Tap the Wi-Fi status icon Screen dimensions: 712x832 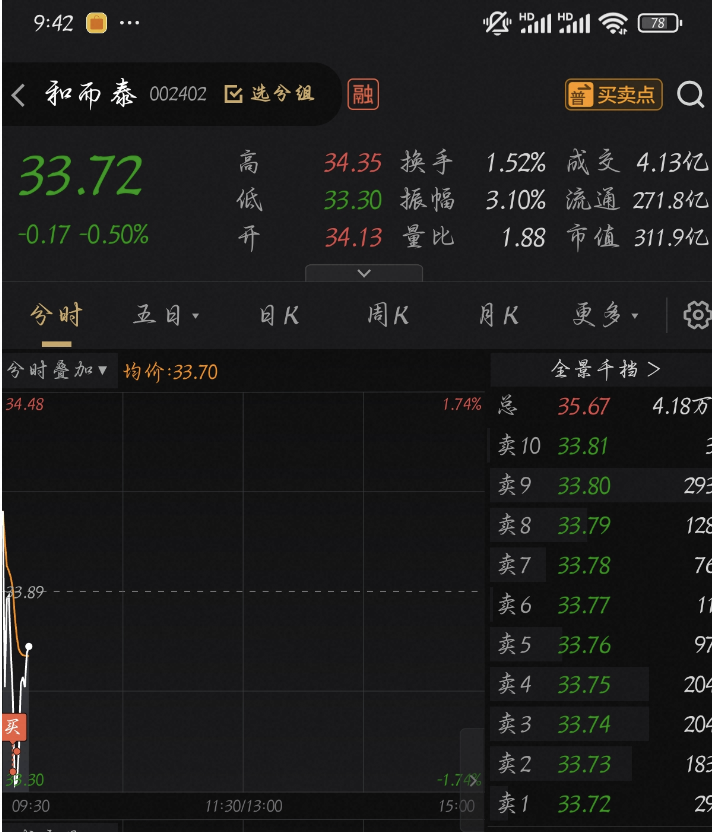[x=613, y=23]
